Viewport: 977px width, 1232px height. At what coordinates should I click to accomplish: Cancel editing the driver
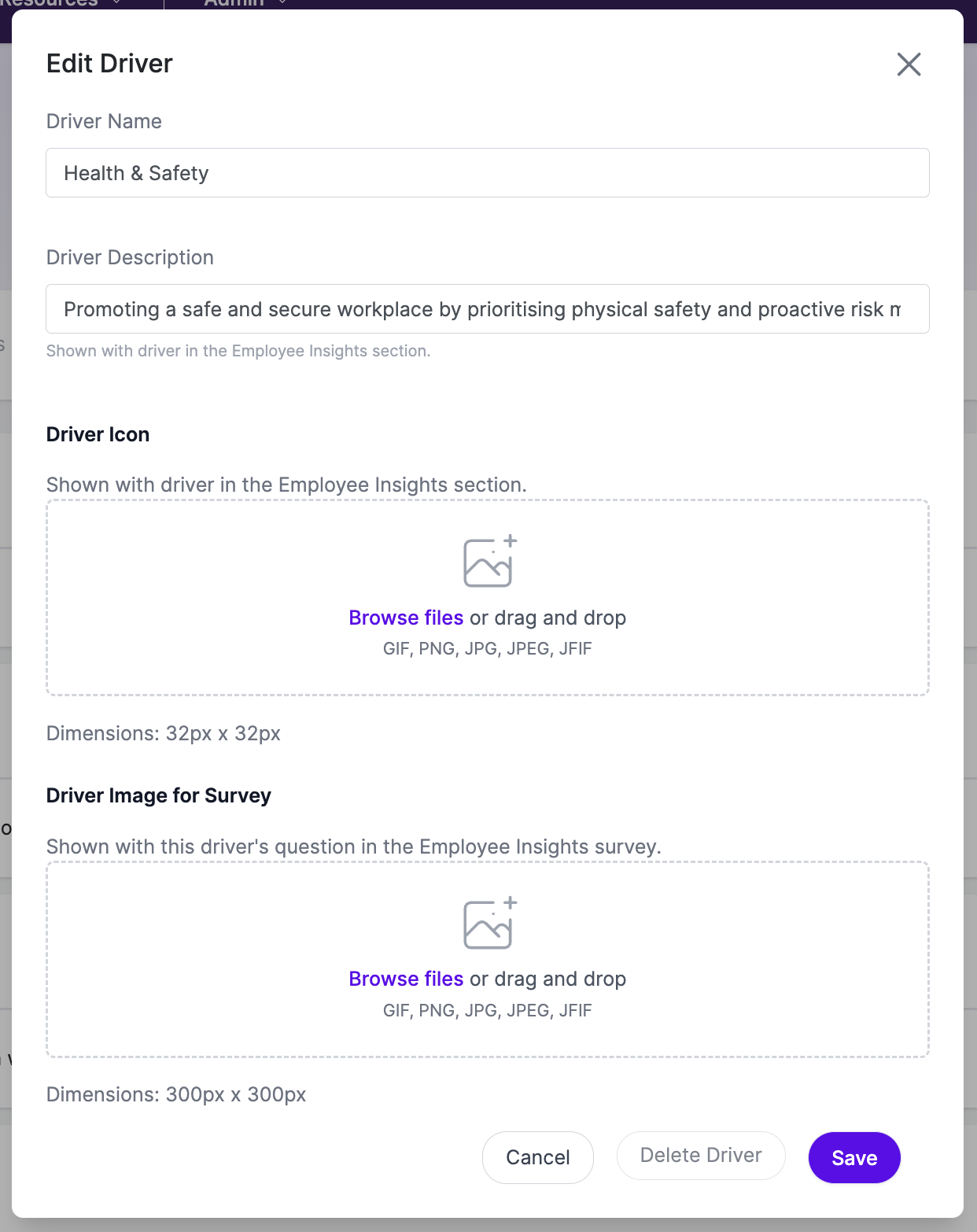tap(538, 1157)
